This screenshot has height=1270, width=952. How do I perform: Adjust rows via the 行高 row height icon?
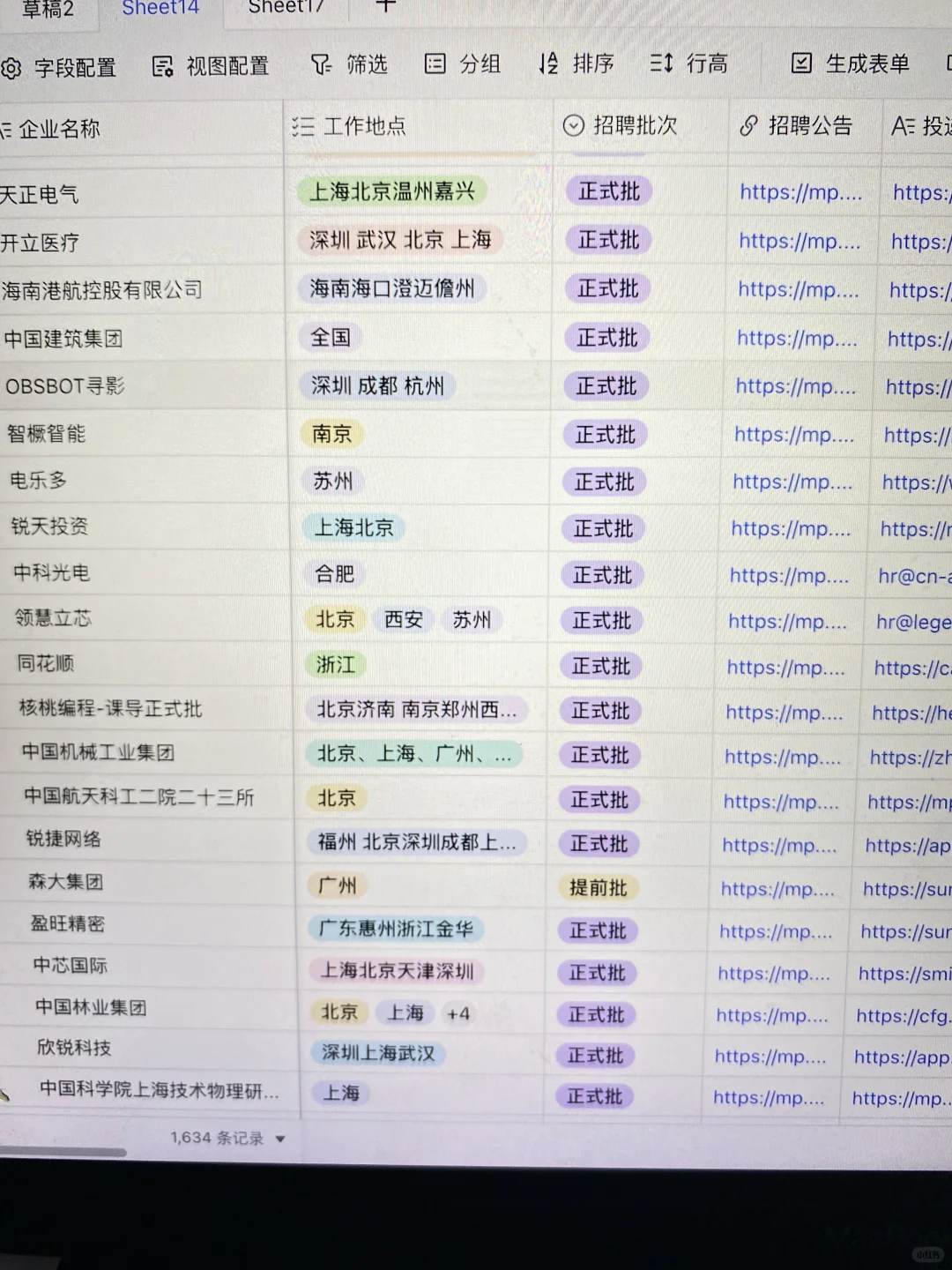pyautogui.click(x=661, y=63)
